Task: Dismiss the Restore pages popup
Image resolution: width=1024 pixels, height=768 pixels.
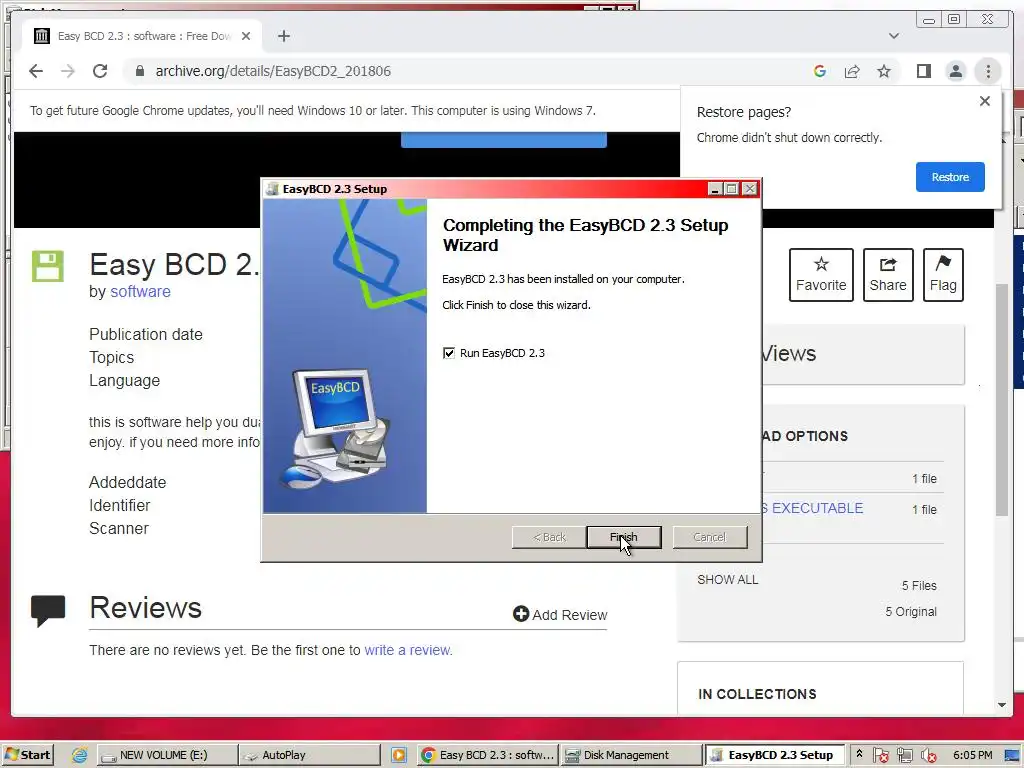Action: point(985,101)
